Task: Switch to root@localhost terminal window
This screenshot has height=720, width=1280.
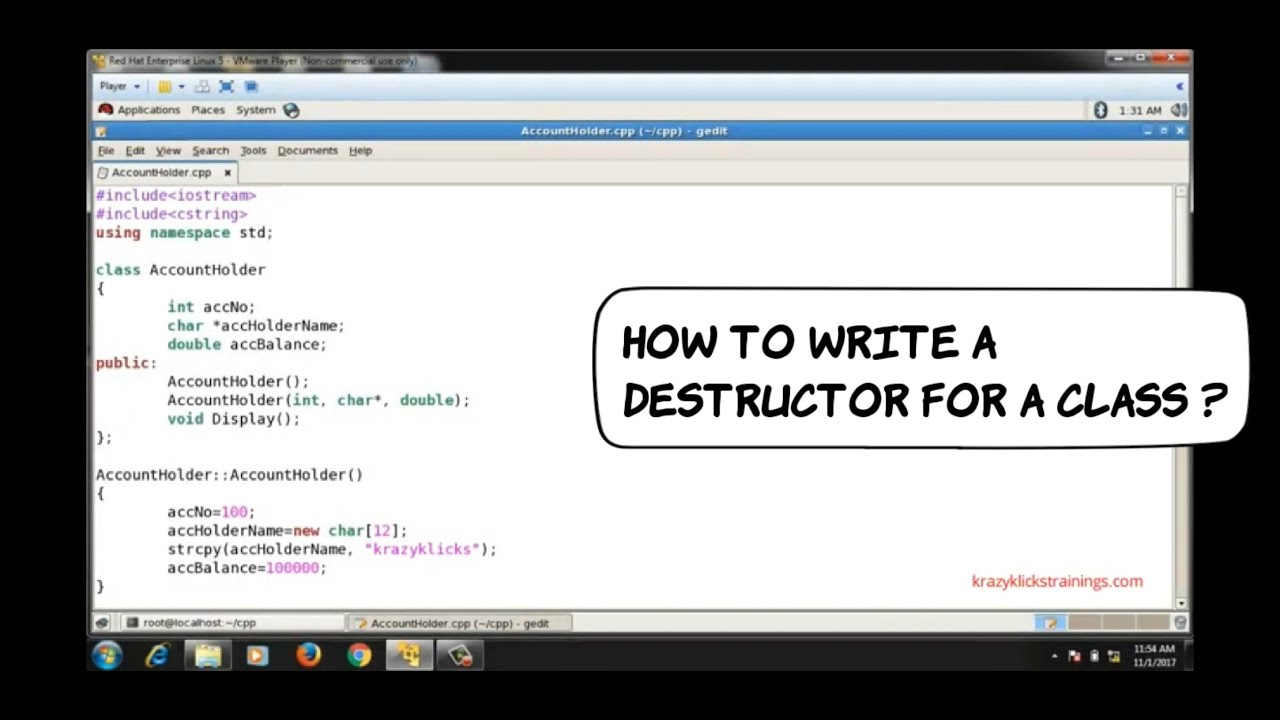Action: click(233, 623)
